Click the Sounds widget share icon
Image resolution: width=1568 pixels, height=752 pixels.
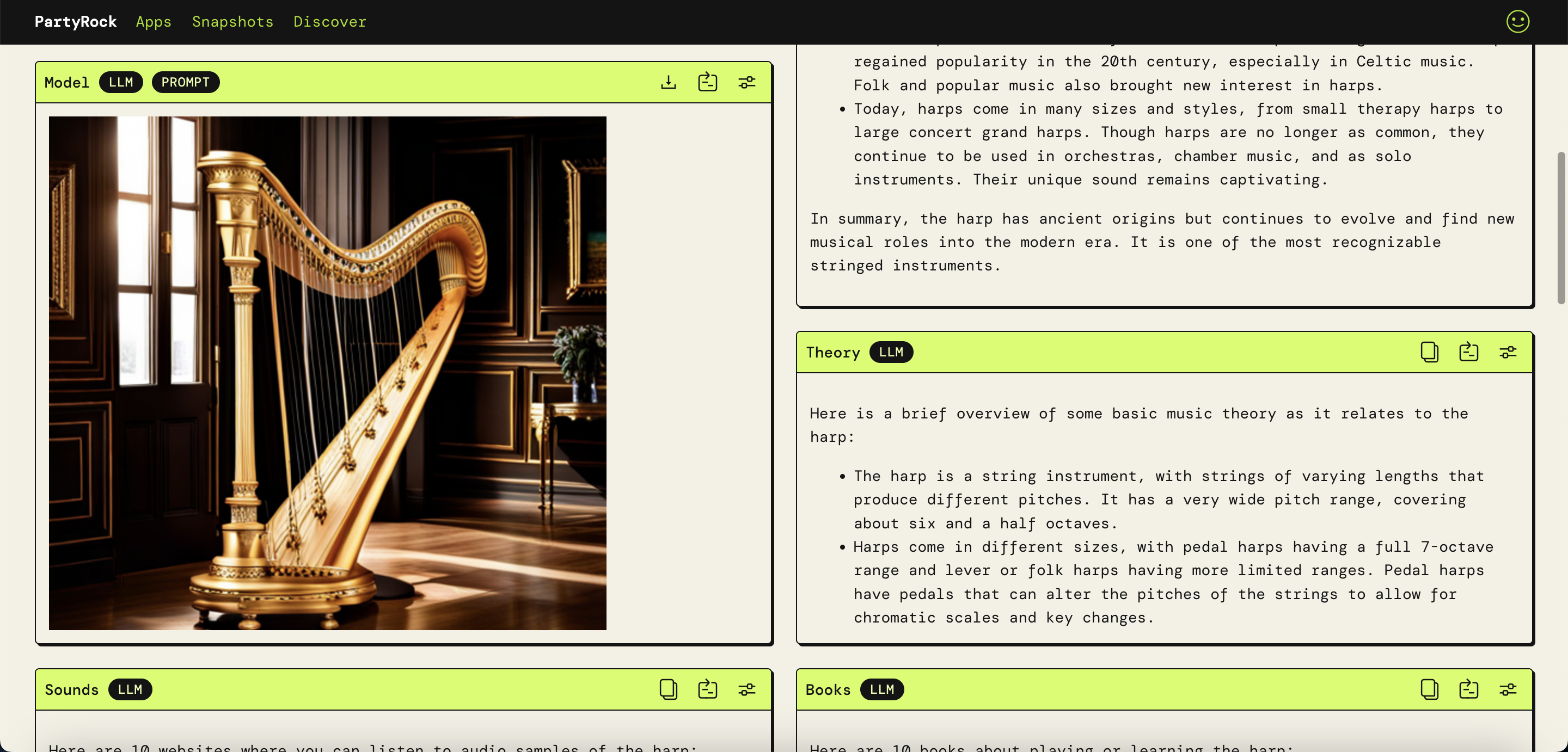click(707, 689)
